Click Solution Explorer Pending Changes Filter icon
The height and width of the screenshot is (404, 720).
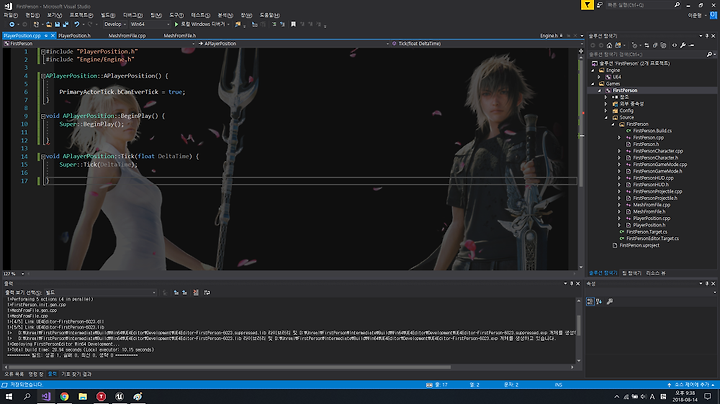[635, 45]
